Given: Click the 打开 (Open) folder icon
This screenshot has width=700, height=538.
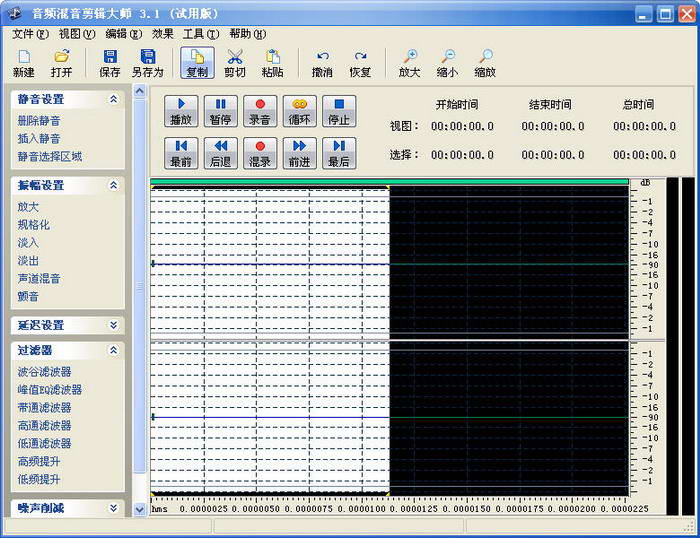Looking at the screenshot, I should point(62,57).
